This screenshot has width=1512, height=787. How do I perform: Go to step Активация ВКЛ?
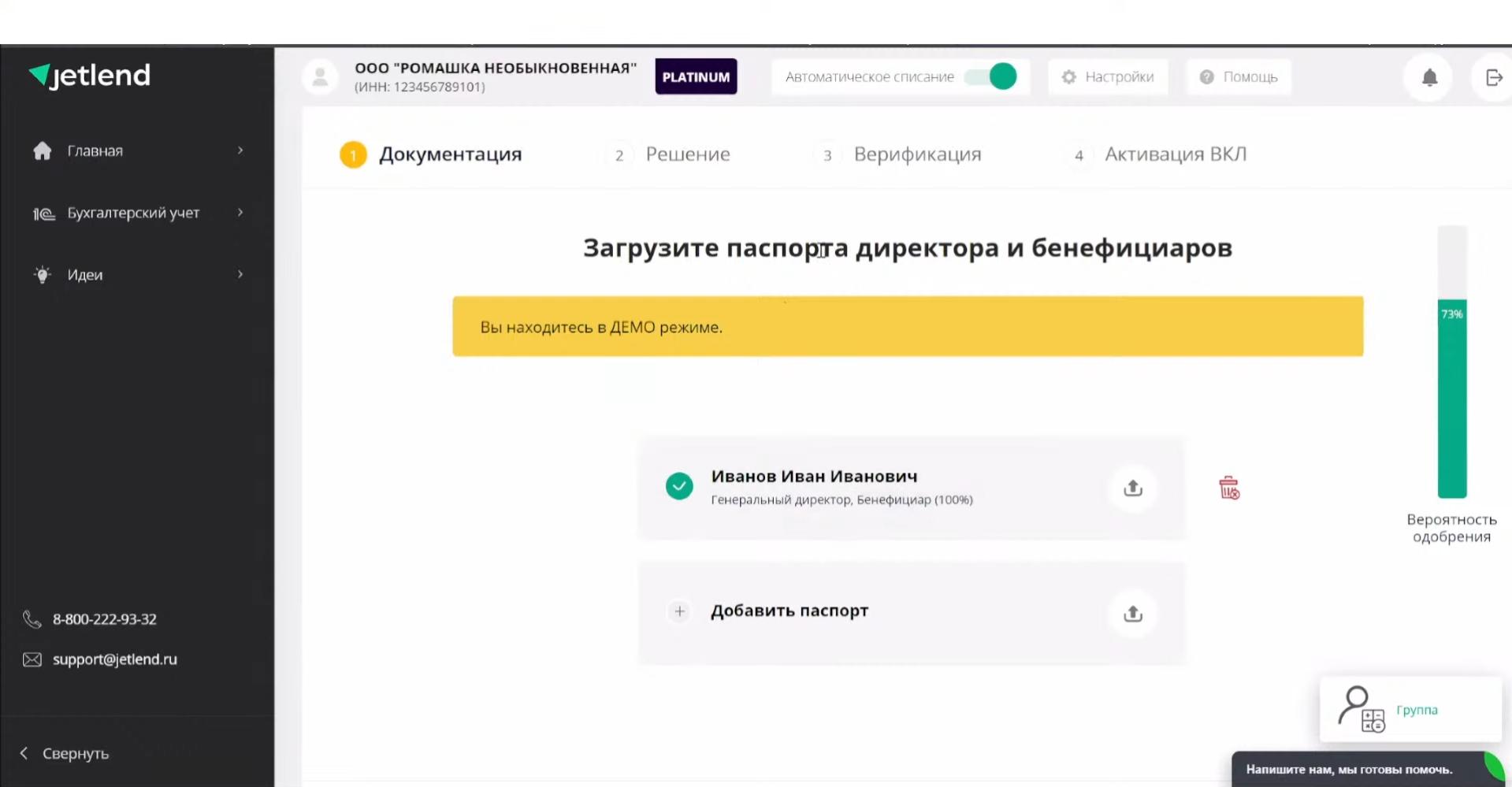coord(1157,154)
